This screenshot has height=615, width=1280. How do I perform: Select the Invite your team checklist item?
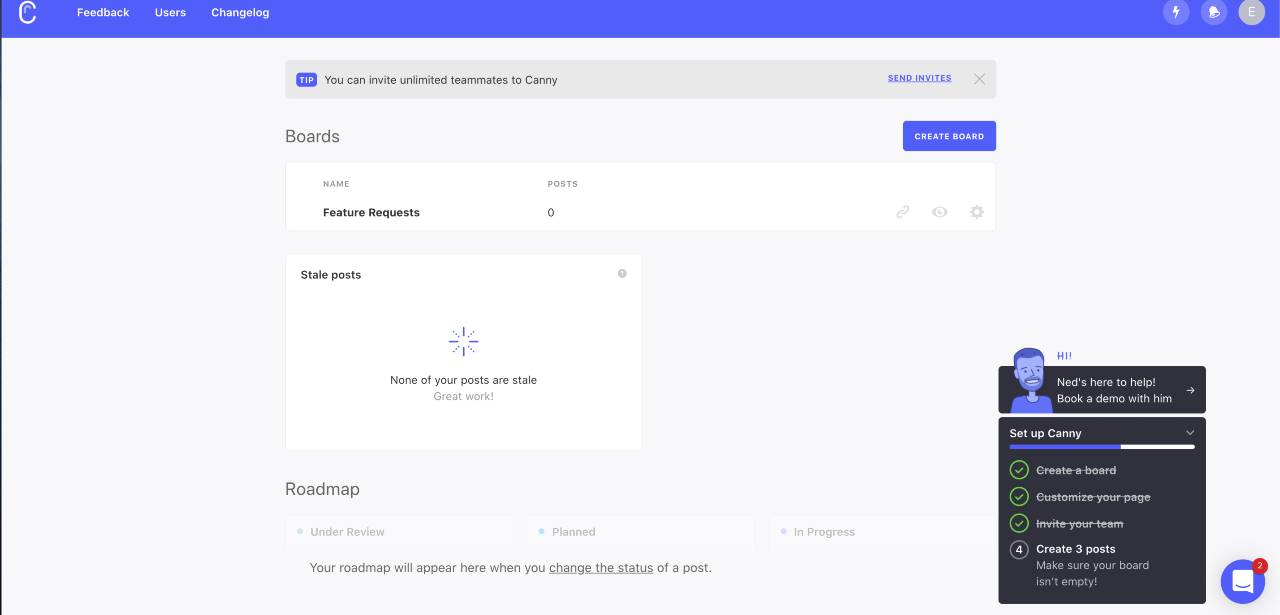(1080, 524)
